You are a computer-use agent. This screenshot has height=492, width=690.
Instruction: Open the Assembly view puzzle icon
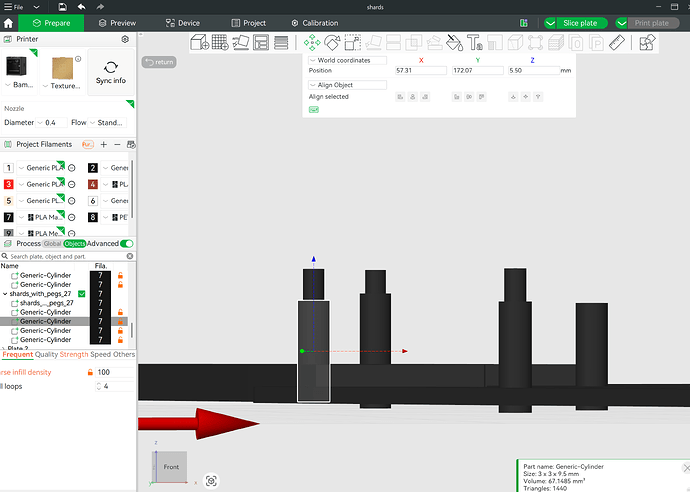[x=647, y=43]
